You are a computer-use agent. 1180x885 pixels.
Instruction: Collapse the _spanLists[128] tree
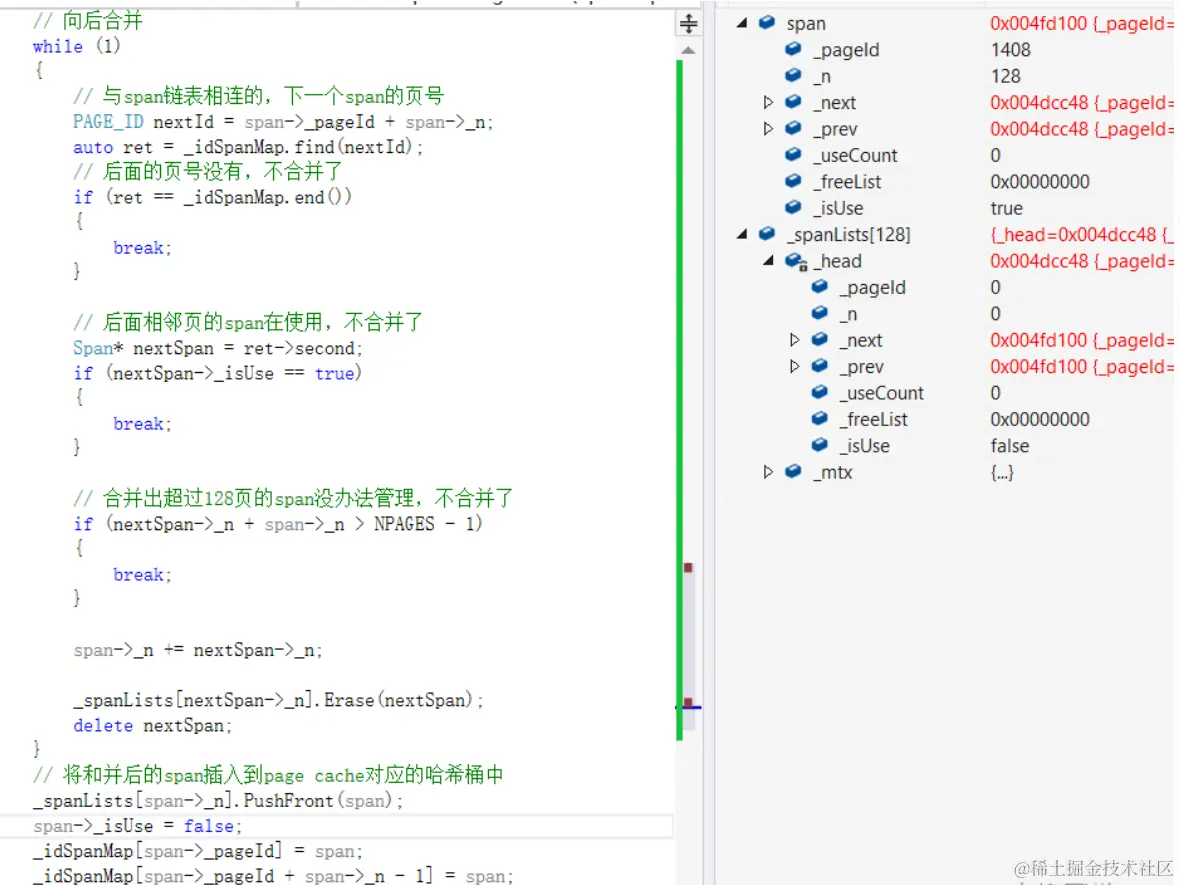pos(742,234)
